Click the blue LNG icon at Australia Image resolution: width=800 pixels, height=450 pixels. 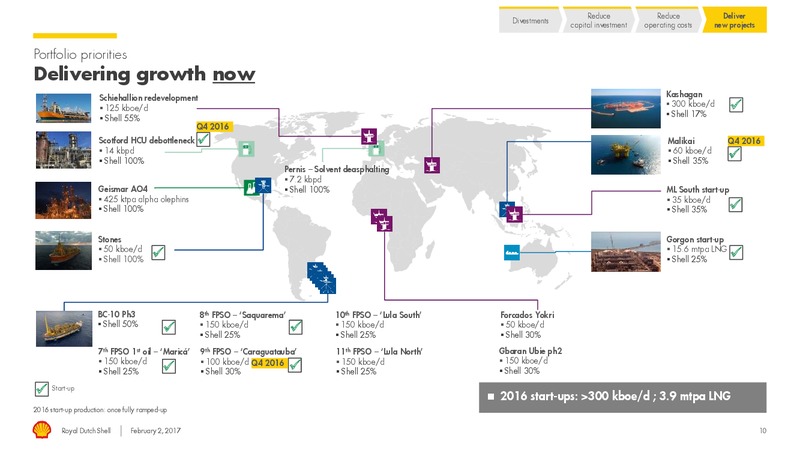click(x=512, y=253)
